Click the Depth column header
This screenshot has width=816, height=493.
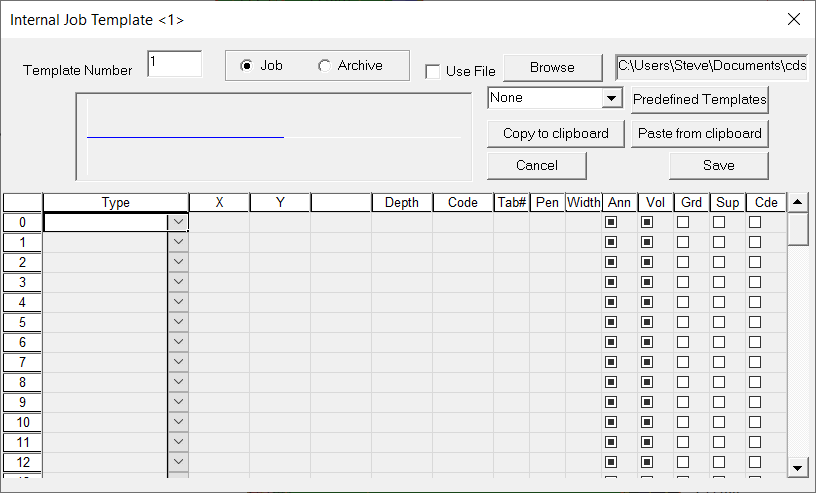pyautogui.click(x=402, y=203)
